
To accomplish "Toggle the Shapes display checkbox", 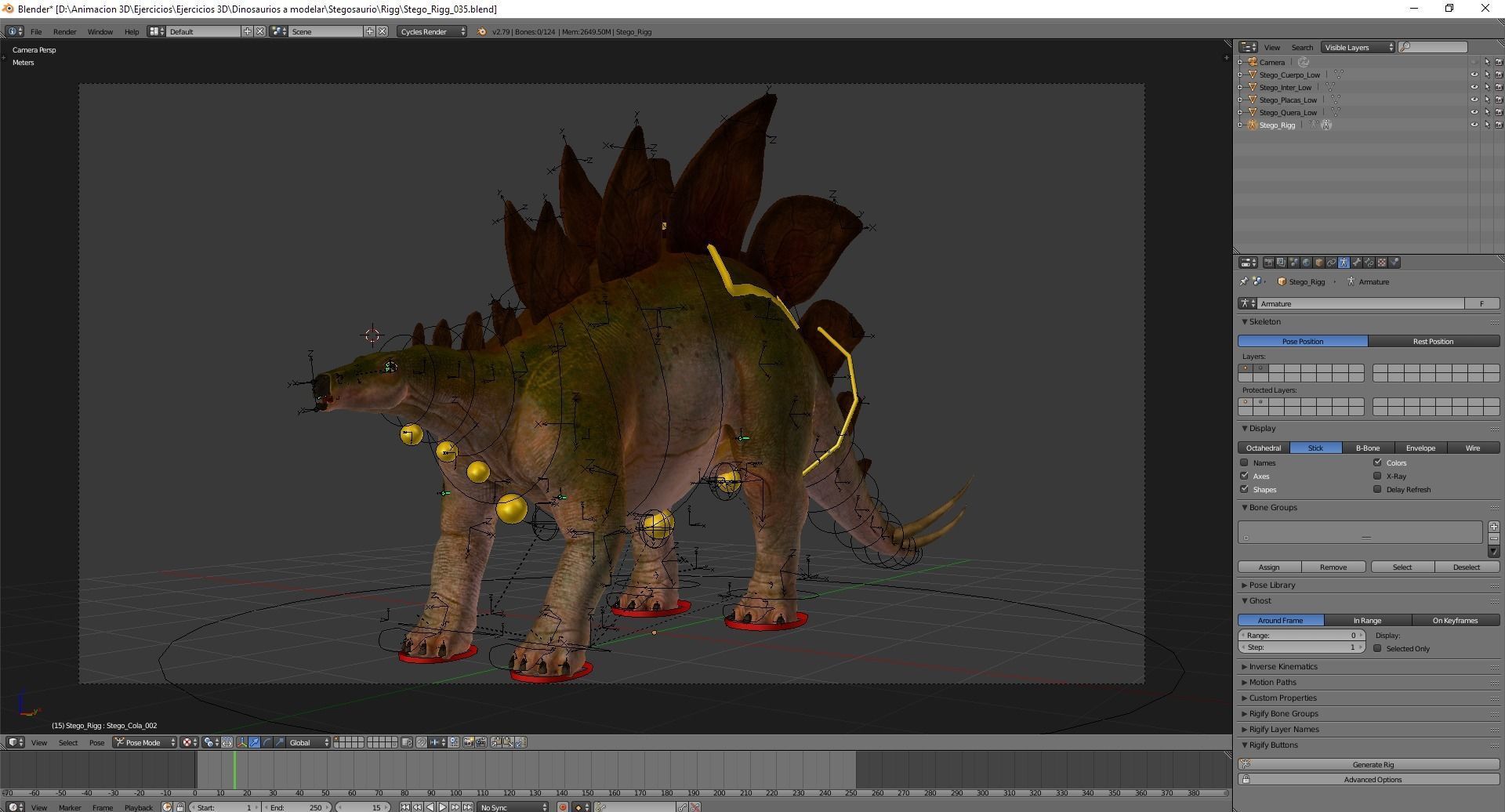I will pyautogui.click(x=1244, y=489).
